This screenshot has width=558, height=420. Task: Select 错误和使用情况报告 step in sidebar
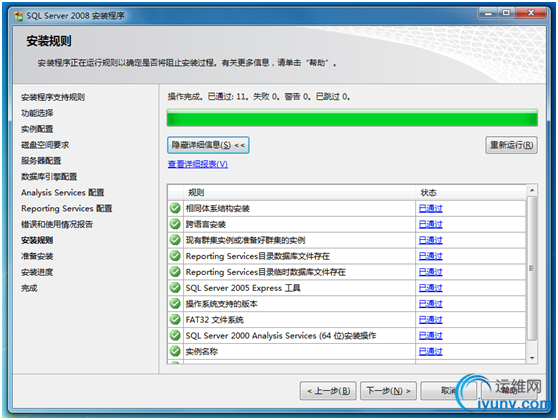click(57, 224)
